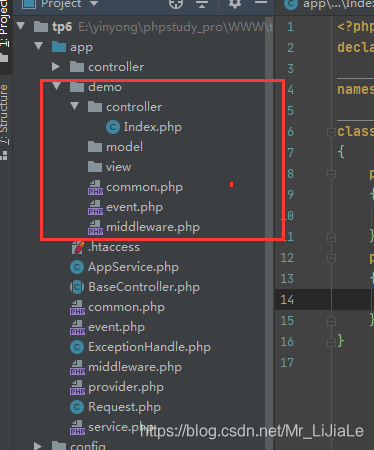This screenshot has width=374, height=450.
Task: Collapse the demo controller folder arrow
Action: click(x=75, y=106)
